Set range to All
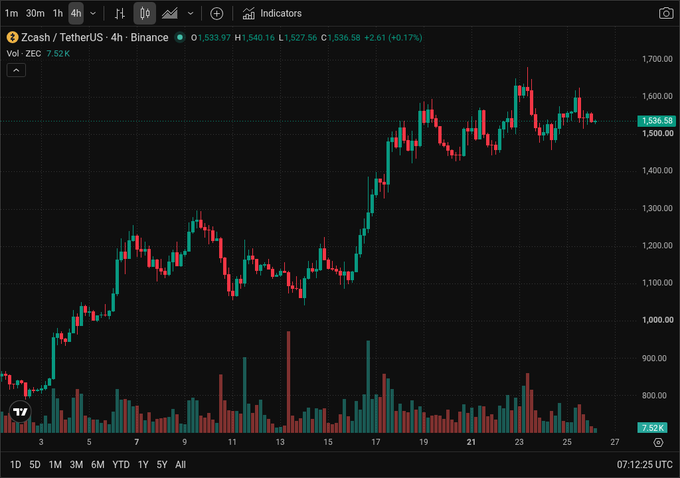The width and height of the screenshot is (680, 478). pyautogui.click(x=180, y=465)
